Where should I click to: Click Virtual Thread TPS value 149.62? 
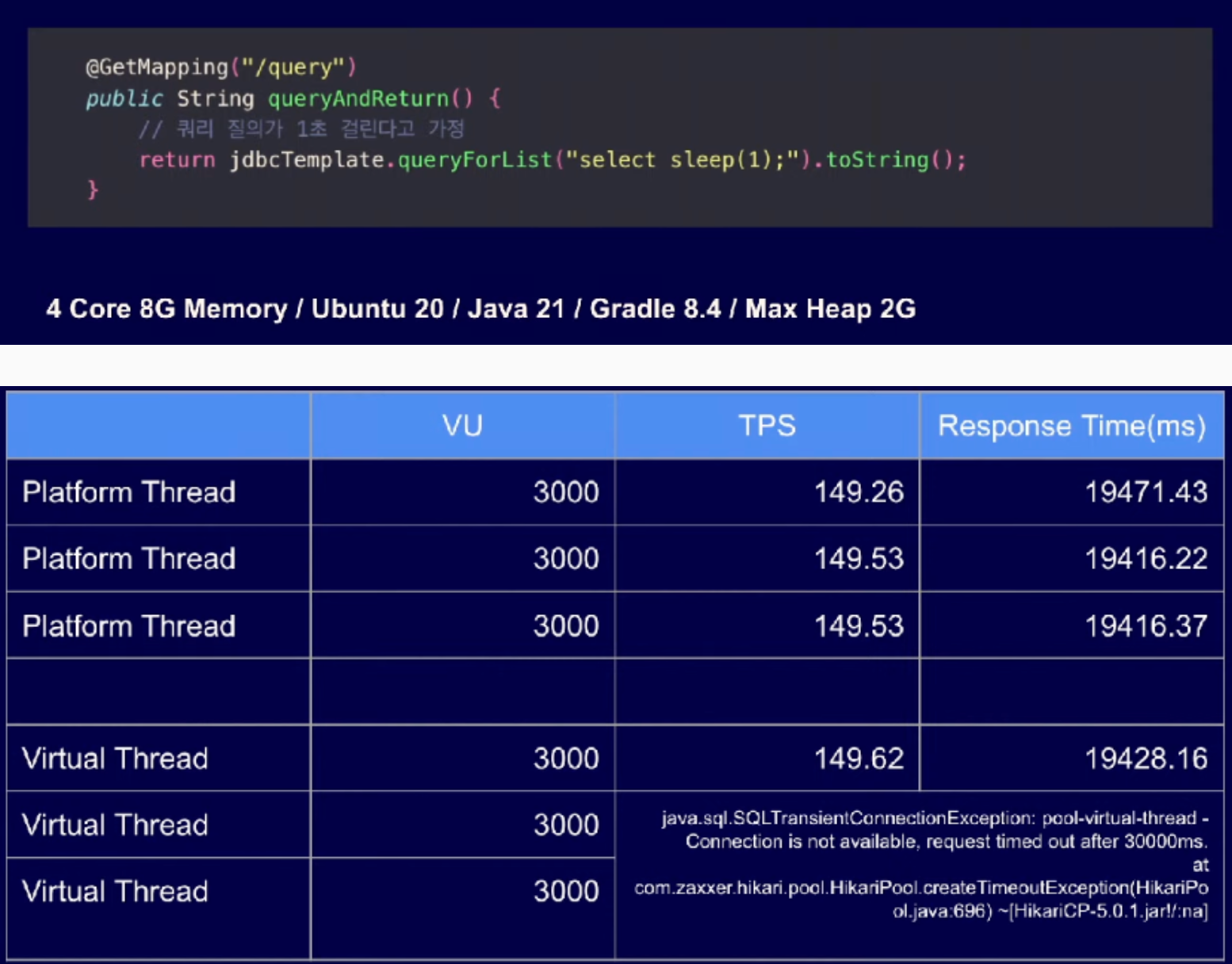(x=859, y=759)
